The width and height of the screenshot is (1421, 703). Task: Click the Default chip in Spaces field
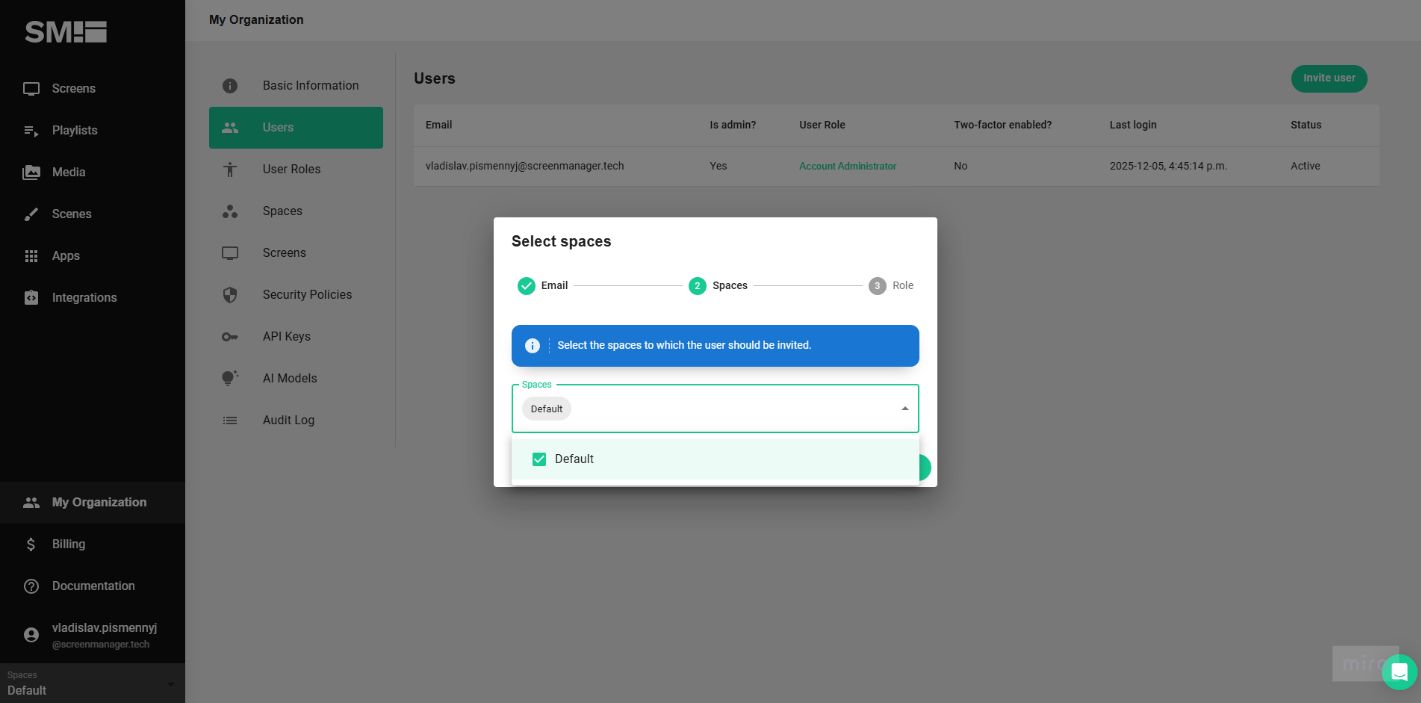pyautogui.click(x=547, y=409)
